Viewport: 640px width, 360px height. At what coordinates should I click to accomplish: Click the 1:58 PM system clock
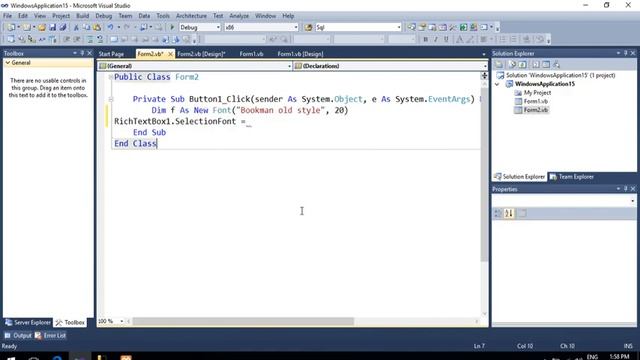pyautogui.click(x=620, y=357)
